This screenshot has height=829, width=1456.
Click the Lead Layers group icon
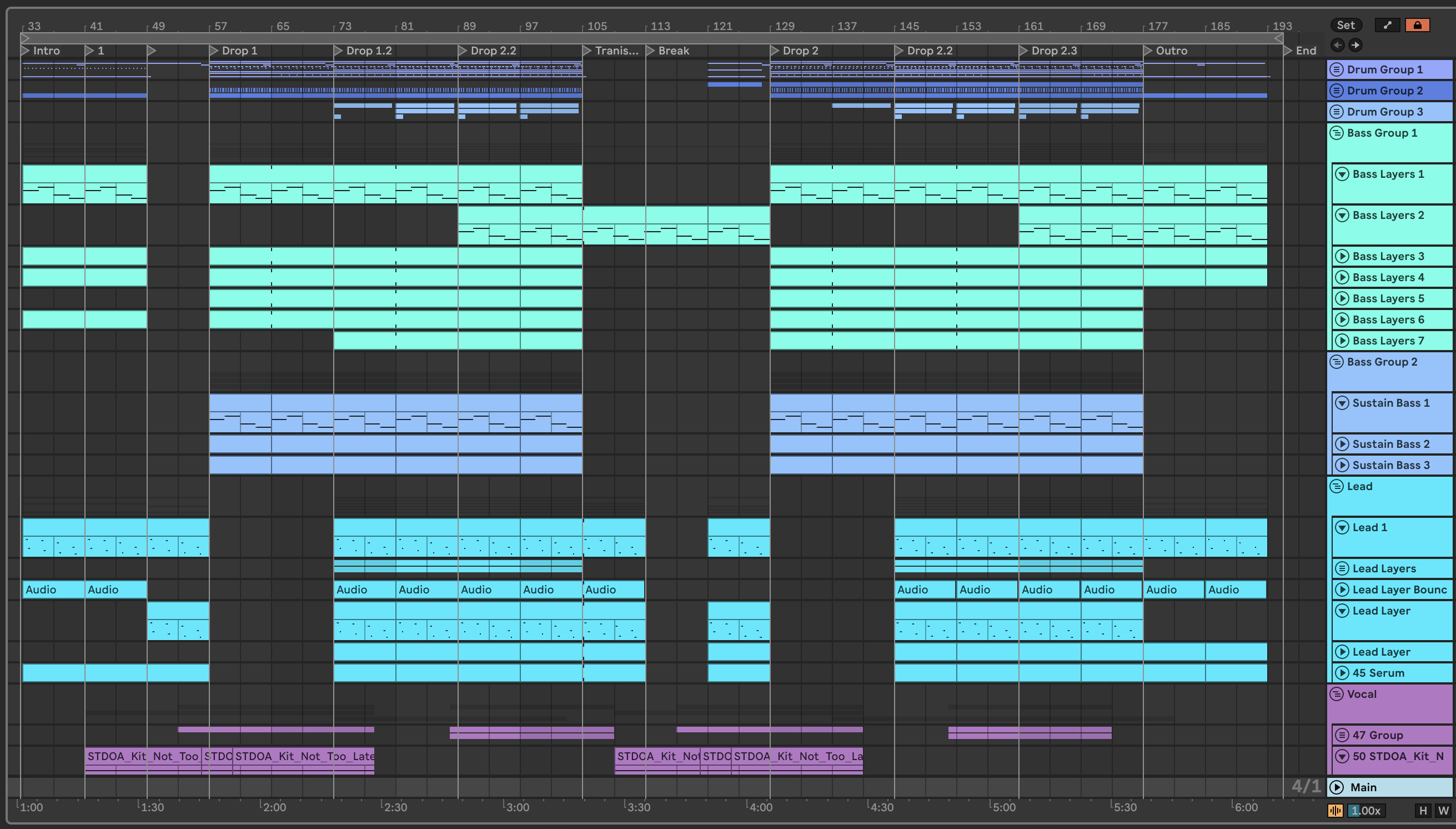(1342, 568)
